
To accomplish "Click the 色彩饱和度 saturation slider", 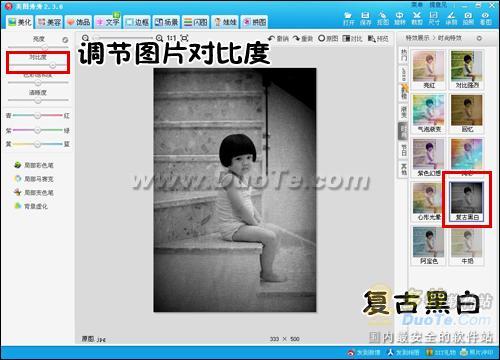I will coord(38,82).
